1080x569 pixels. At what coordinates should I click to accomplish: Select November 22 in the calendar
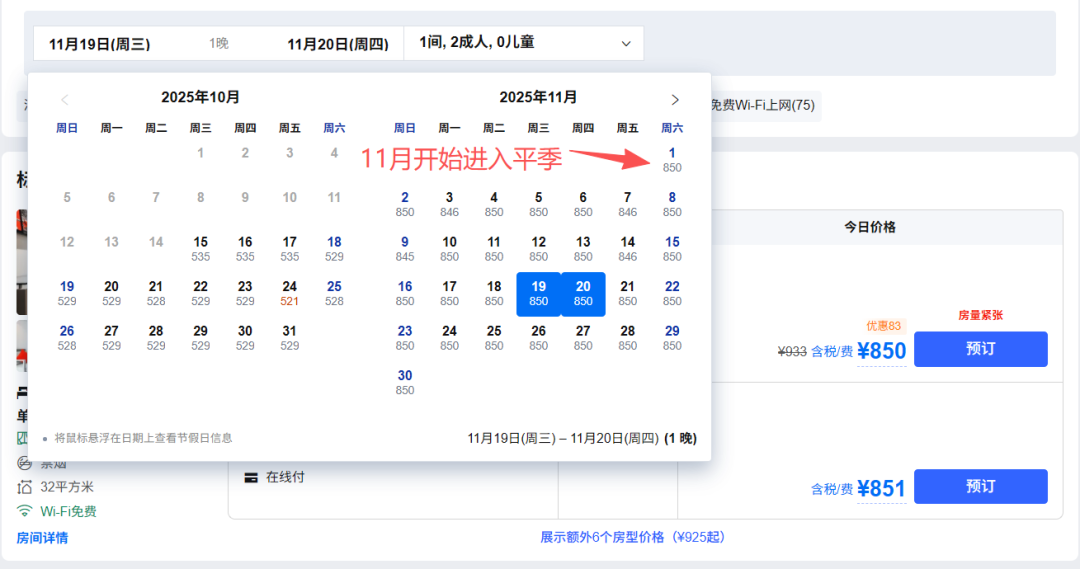pos(672,293)
